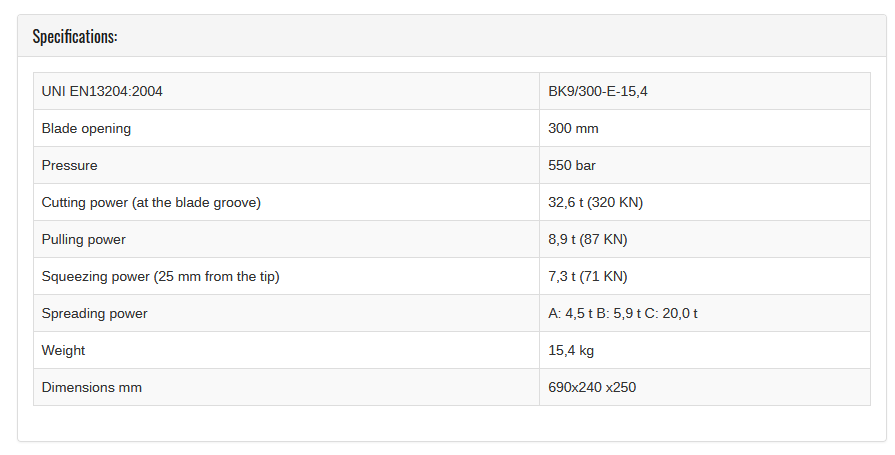Click the 8,9 t (87 KN) value

587,240
